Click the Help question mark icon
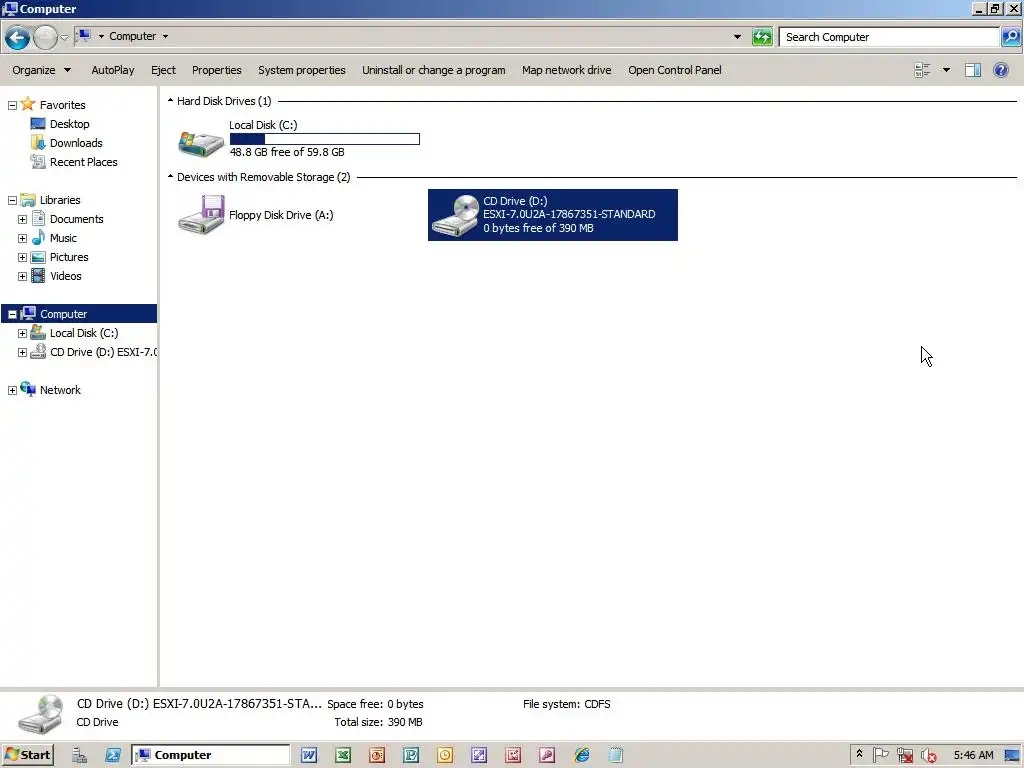The image size is (1024, 768). point(1000,70)
